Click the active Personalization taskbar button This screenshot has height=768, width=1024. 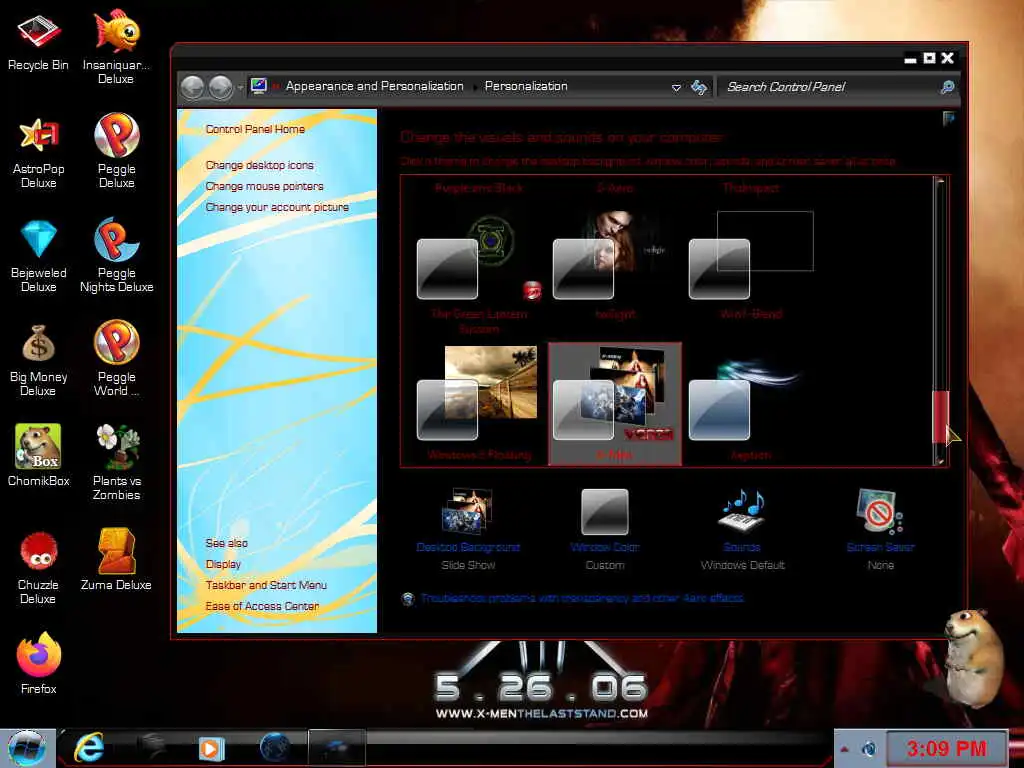coord(336,748)
